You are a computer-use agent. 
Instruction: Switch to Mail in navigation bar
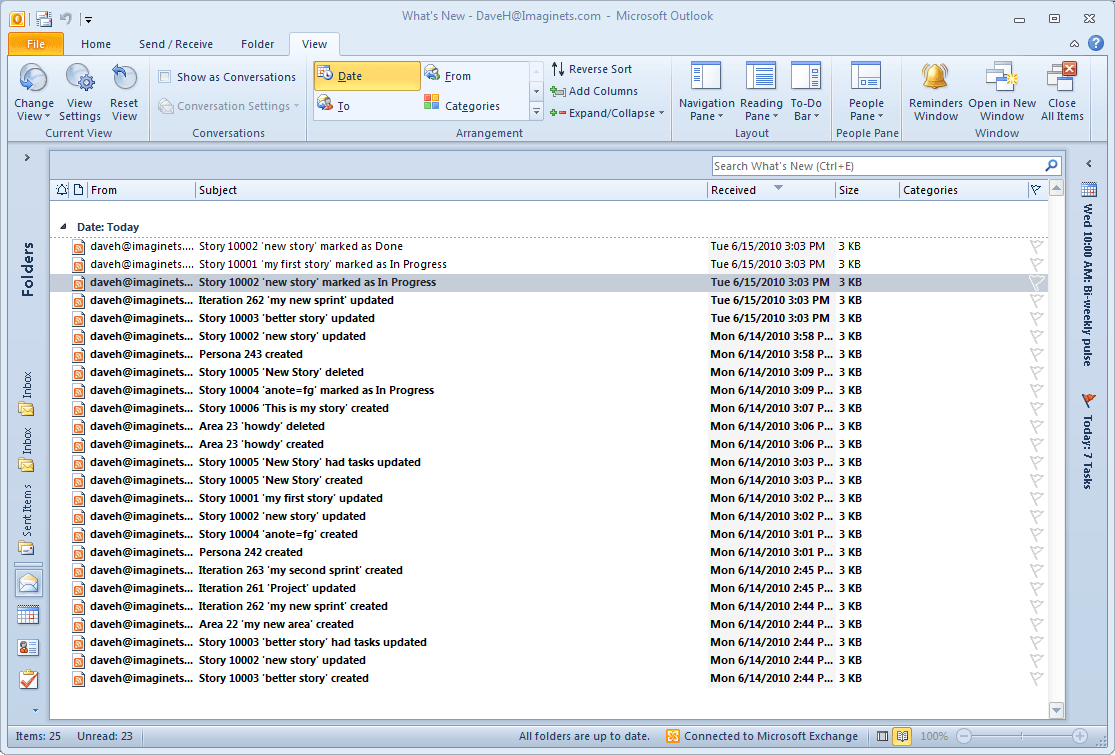[28, 584]
